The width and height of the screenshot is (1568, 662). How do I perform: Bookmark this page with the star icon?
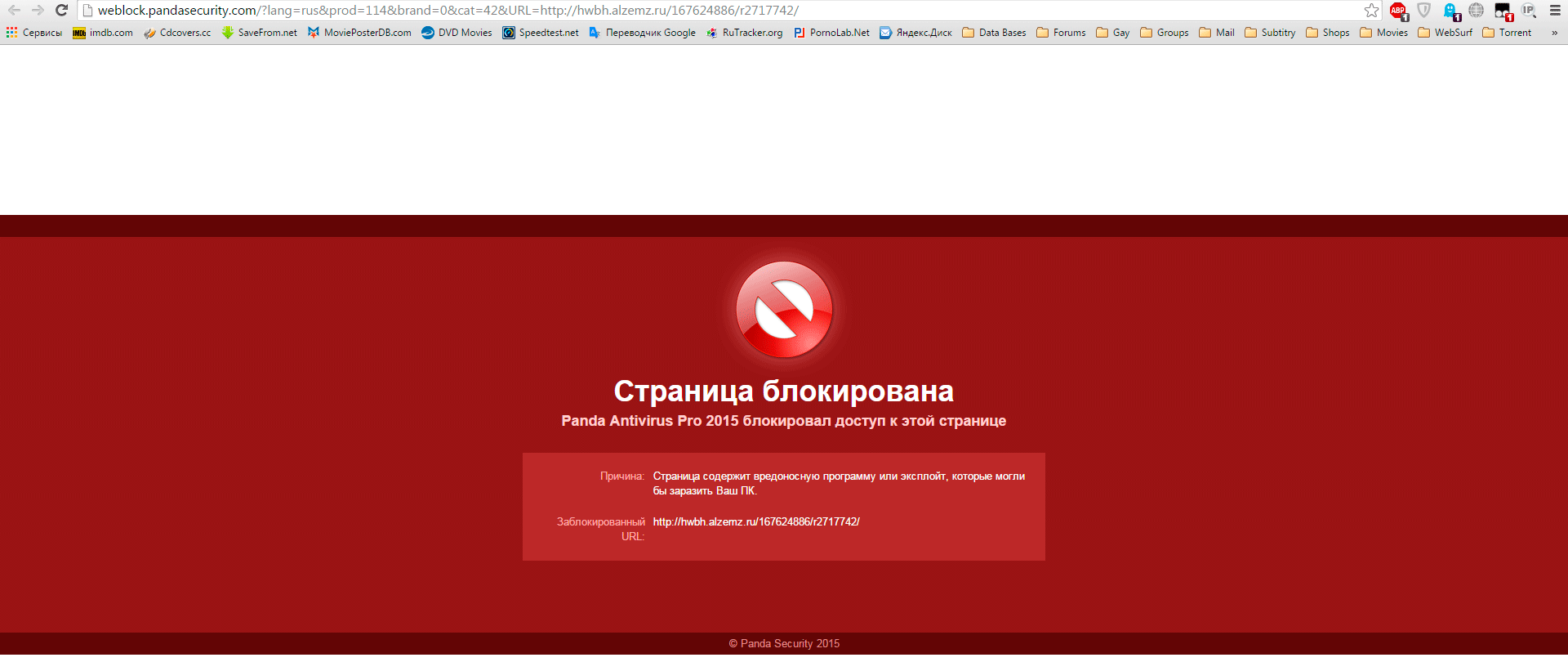point(1372,11)
